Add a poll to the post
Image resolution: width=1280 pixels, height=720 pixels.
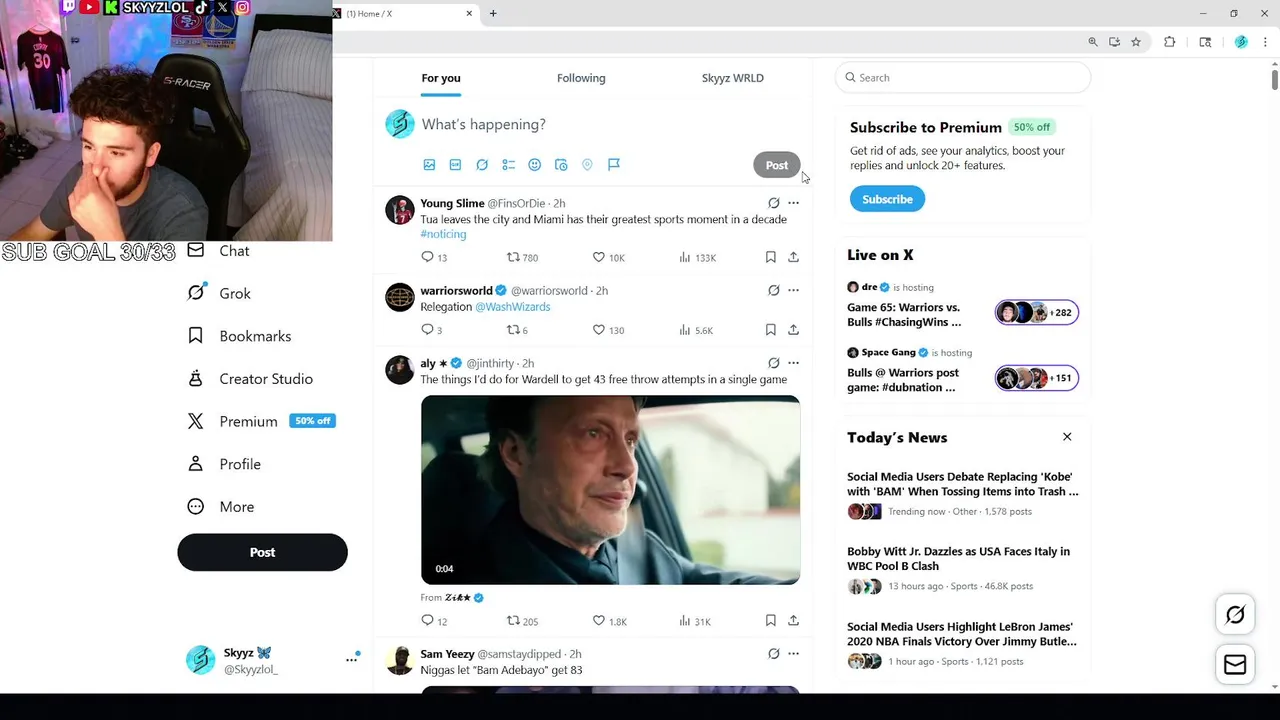(508, 165)
